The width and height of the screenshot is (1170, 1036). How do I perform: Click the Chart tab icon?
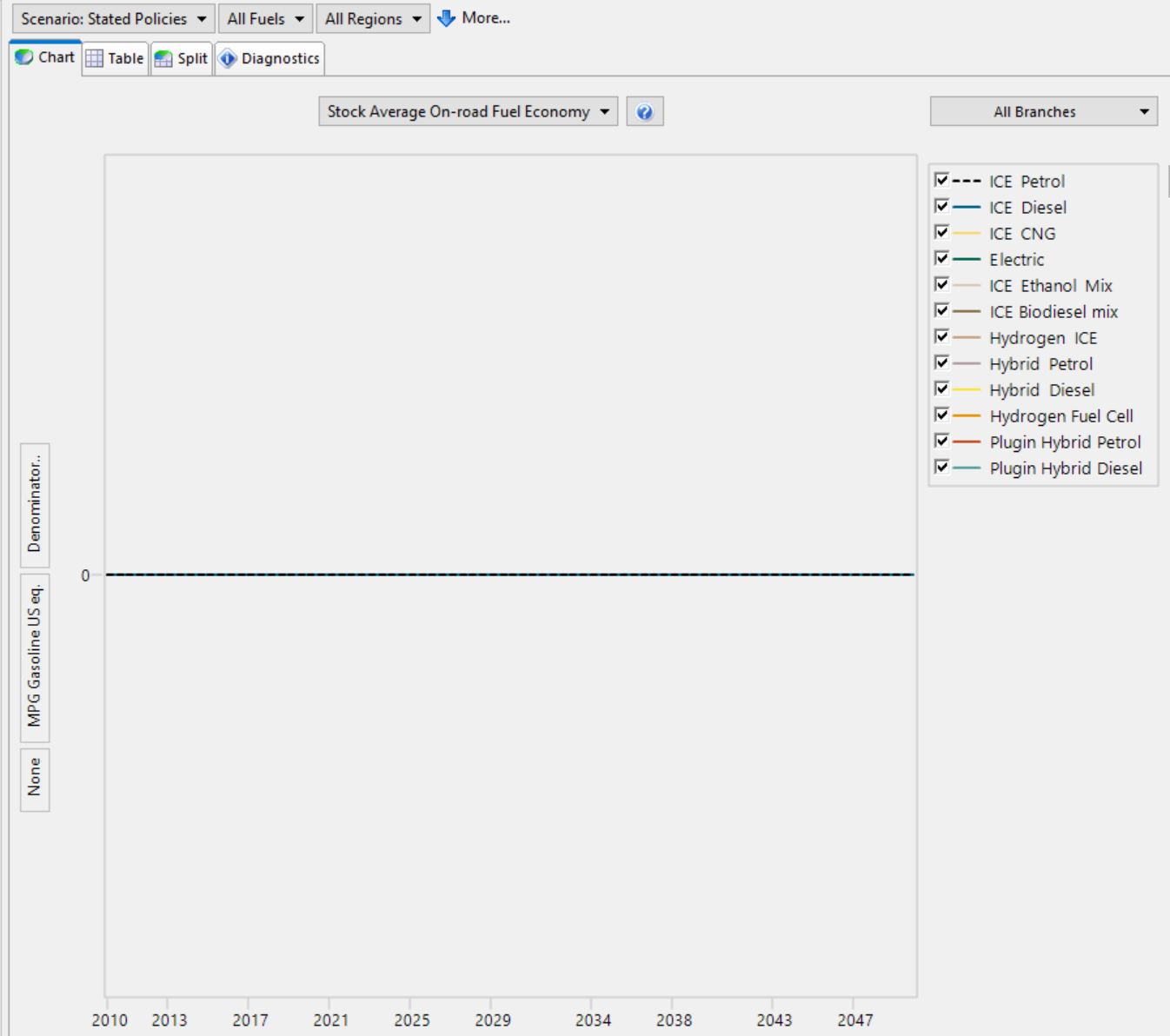pyautogui.click(x=24, y=57)
